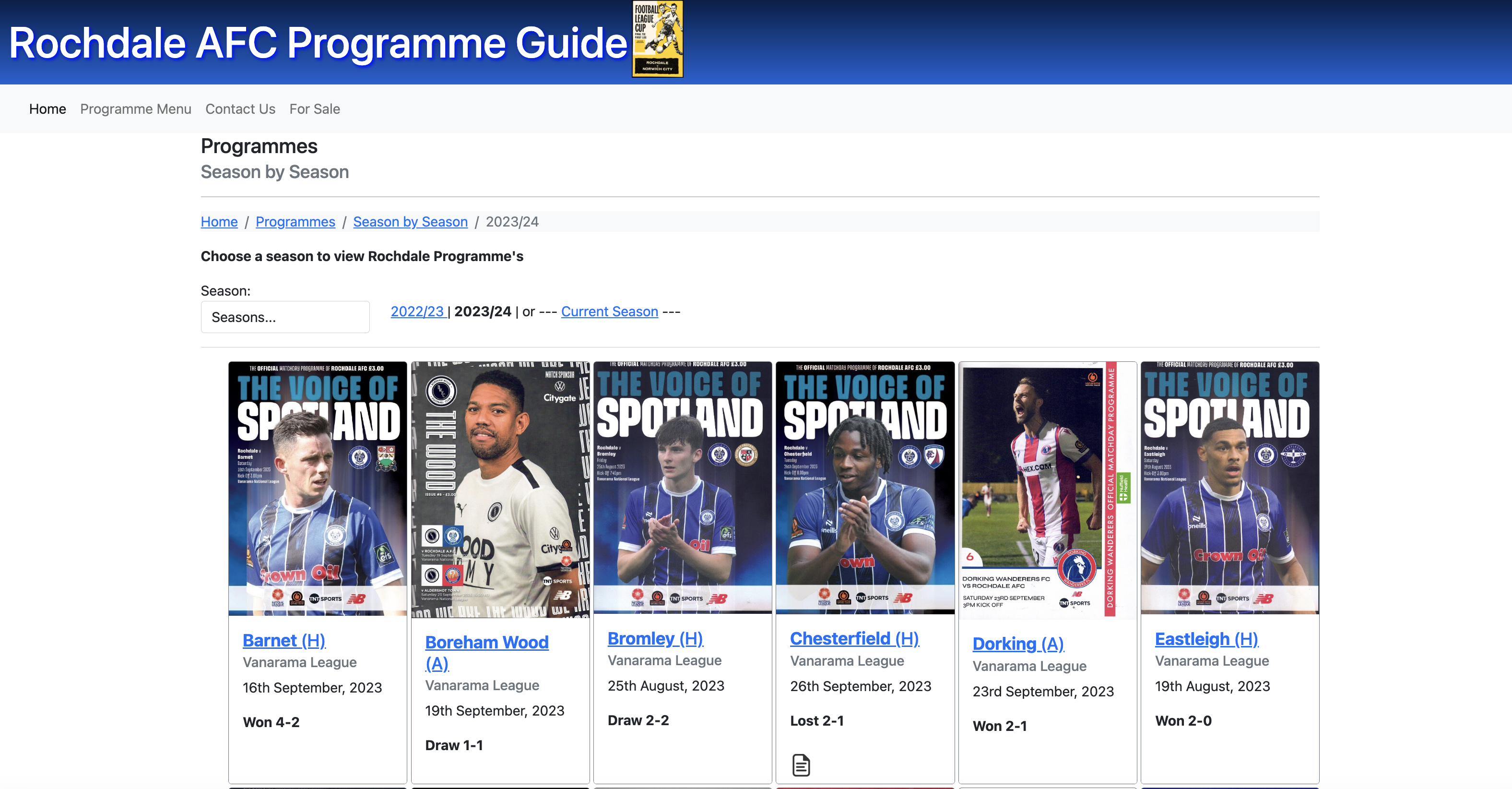The image size is (1512, 789).
Task: Open Programme Menu in navigation bar
Action: [x=136, y=109]
